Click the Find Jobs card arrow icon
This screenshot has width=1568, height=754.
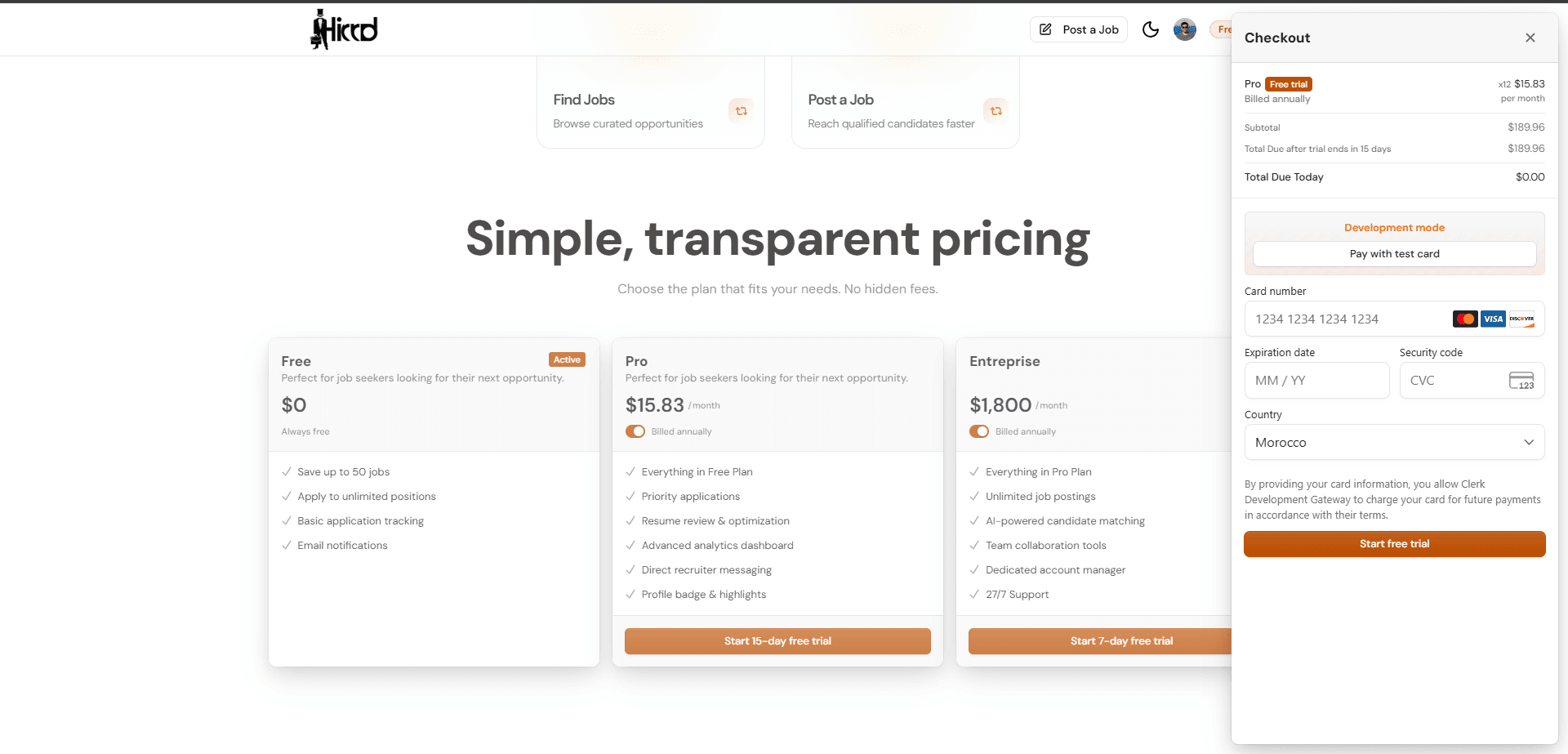point(741,111)
